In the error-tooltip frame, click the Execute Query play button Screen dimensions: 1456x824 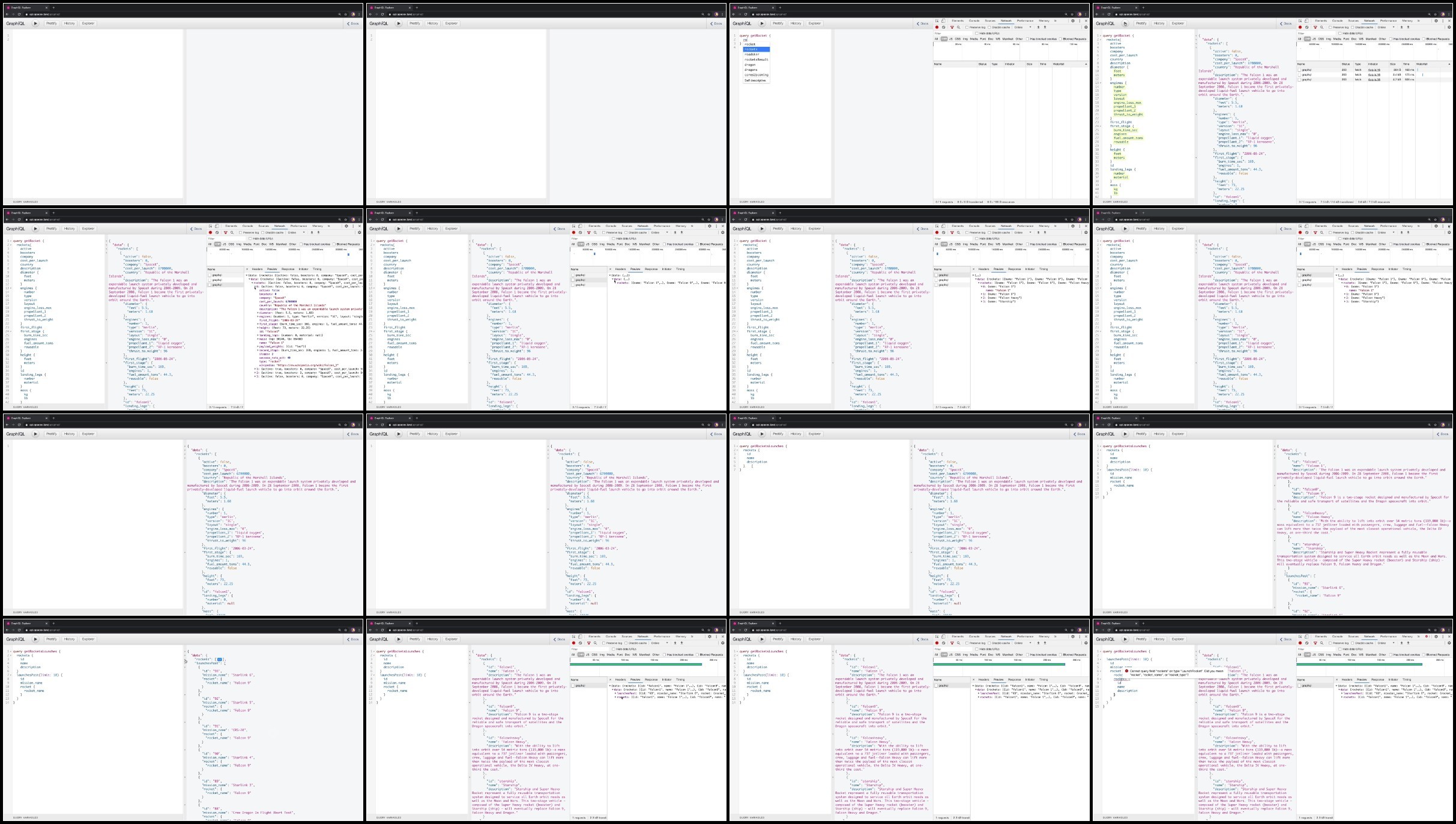1125,639
